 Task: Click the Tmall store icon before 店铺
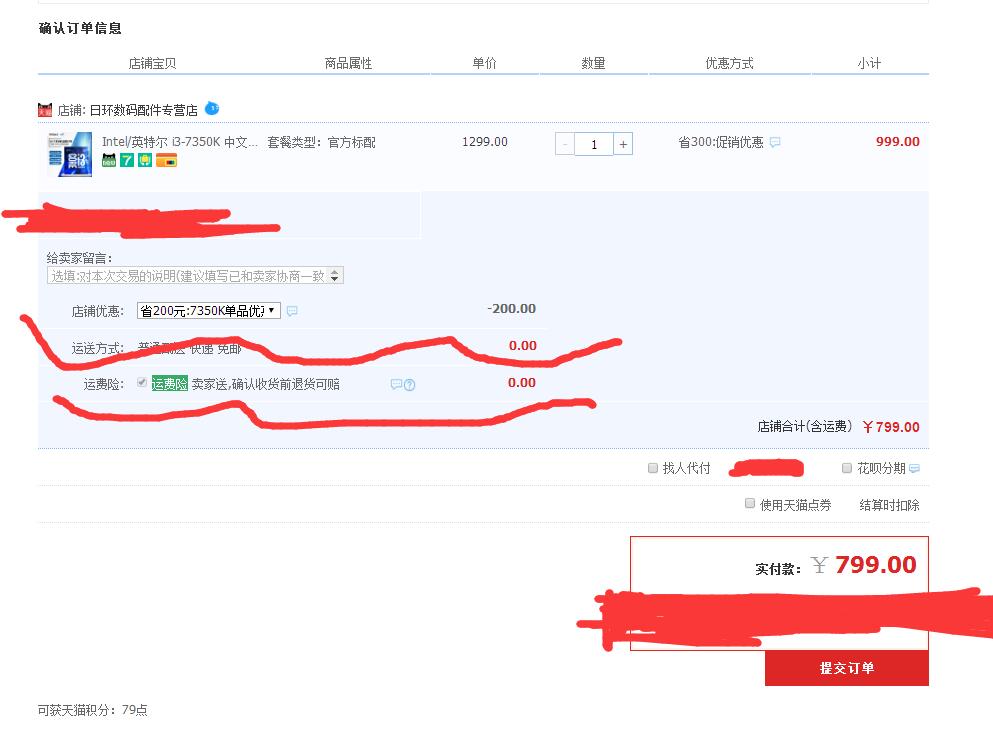pos(44,108)
